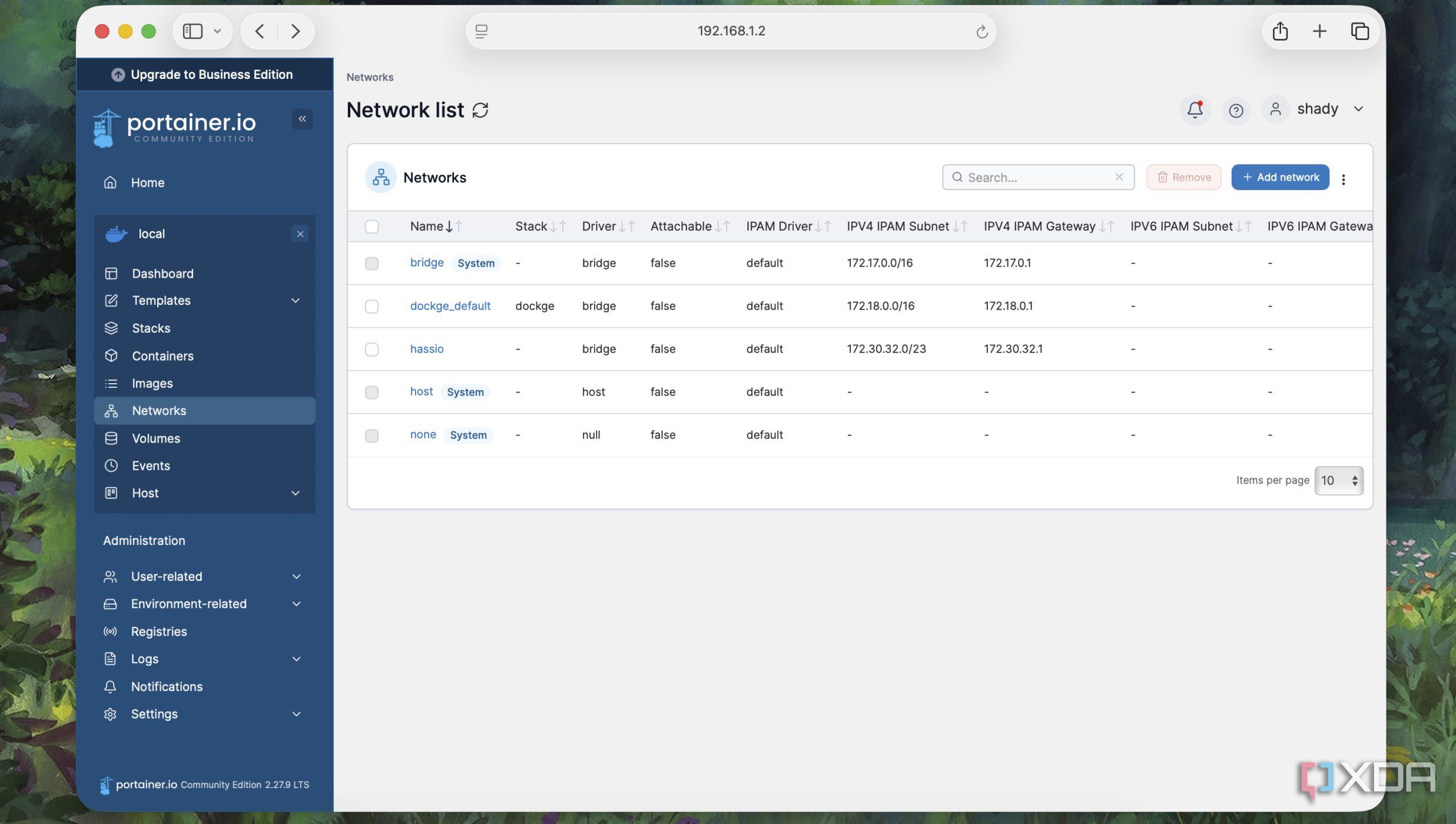
Task: Go back with Safari back arrow
Action: pos(259,31)
